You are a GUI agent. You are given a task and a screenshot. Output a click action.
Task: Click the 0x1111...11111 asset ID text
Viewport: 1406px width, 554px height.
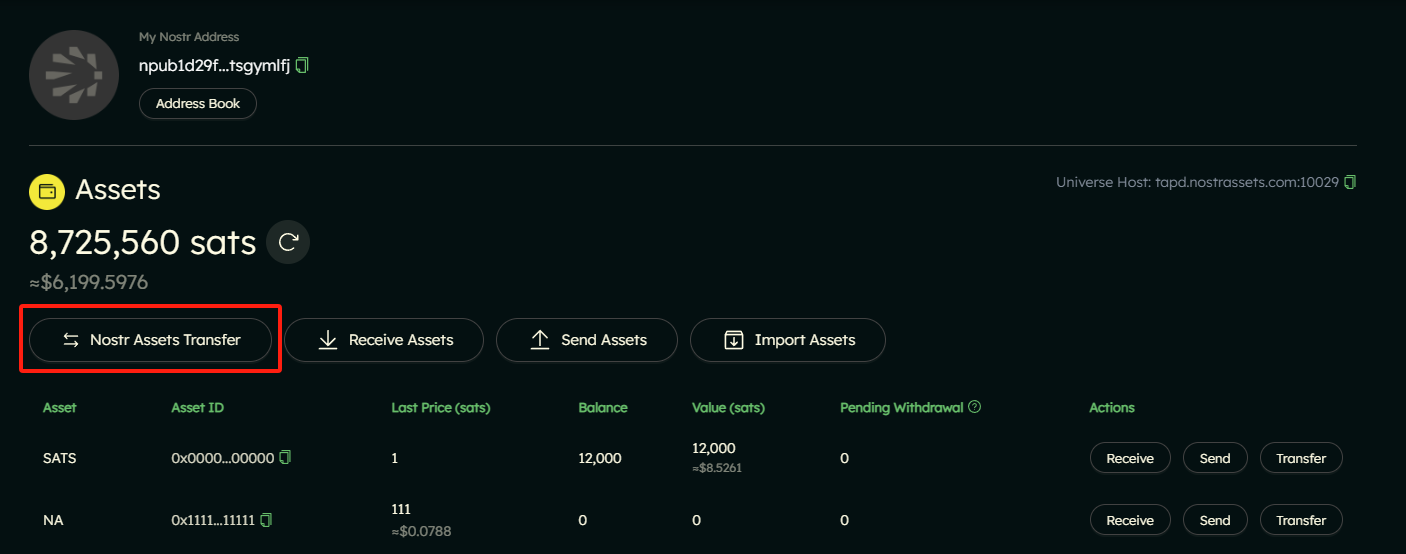(x=213, y=520)
